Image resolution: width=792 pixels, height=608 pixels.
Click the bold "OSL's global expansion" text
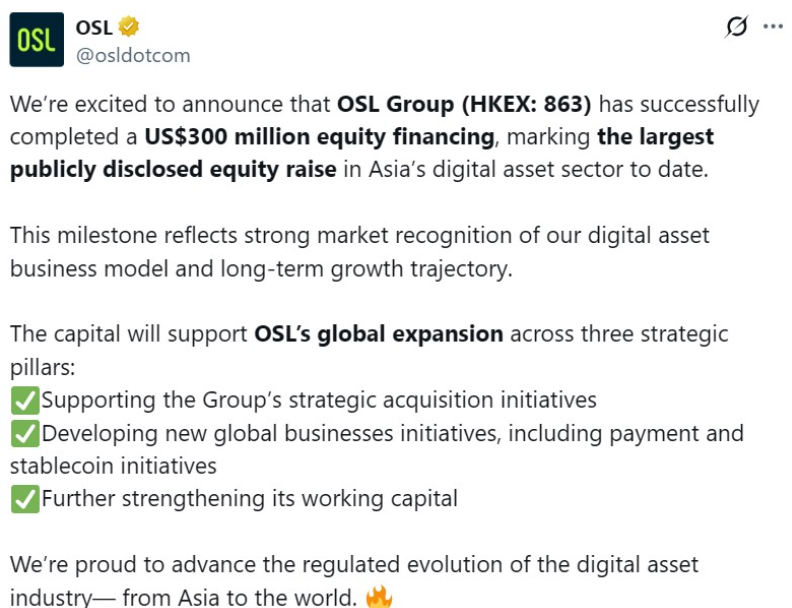pyautogui.click(x=378, y=334)
